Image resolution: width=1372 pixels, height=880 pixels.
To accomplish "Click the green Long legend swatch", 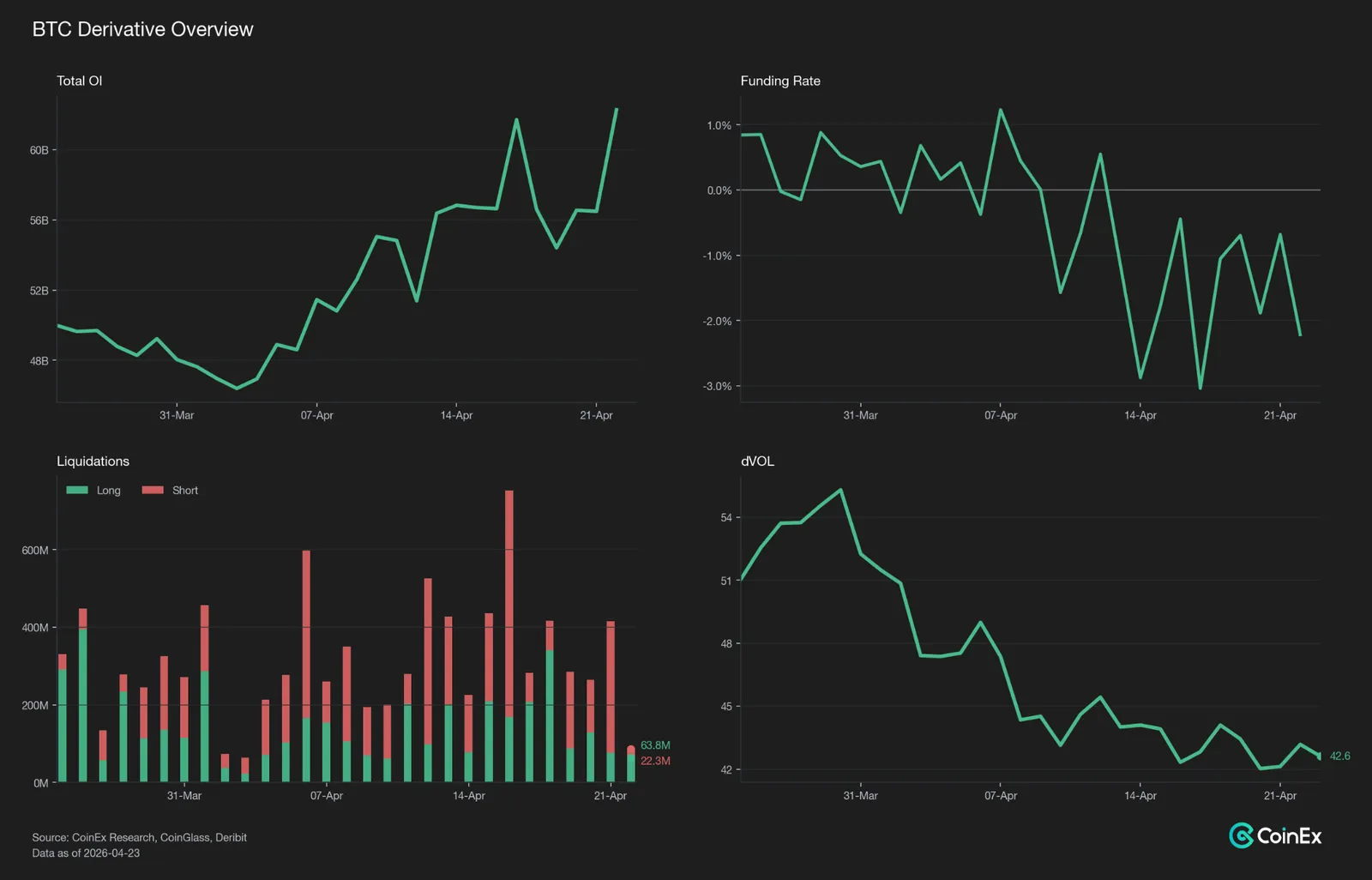I will pyautogui.click(x=77, y=491).
